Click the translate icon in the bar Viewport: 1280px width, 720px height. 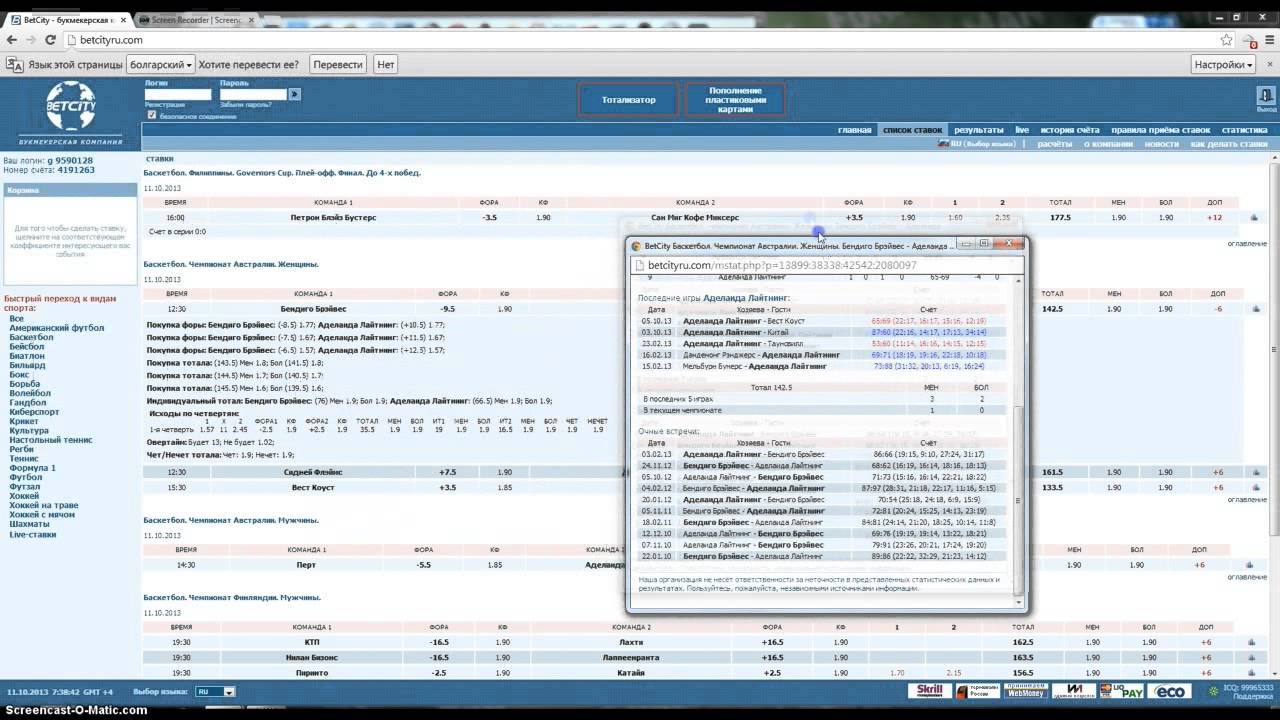coord(14,64)
